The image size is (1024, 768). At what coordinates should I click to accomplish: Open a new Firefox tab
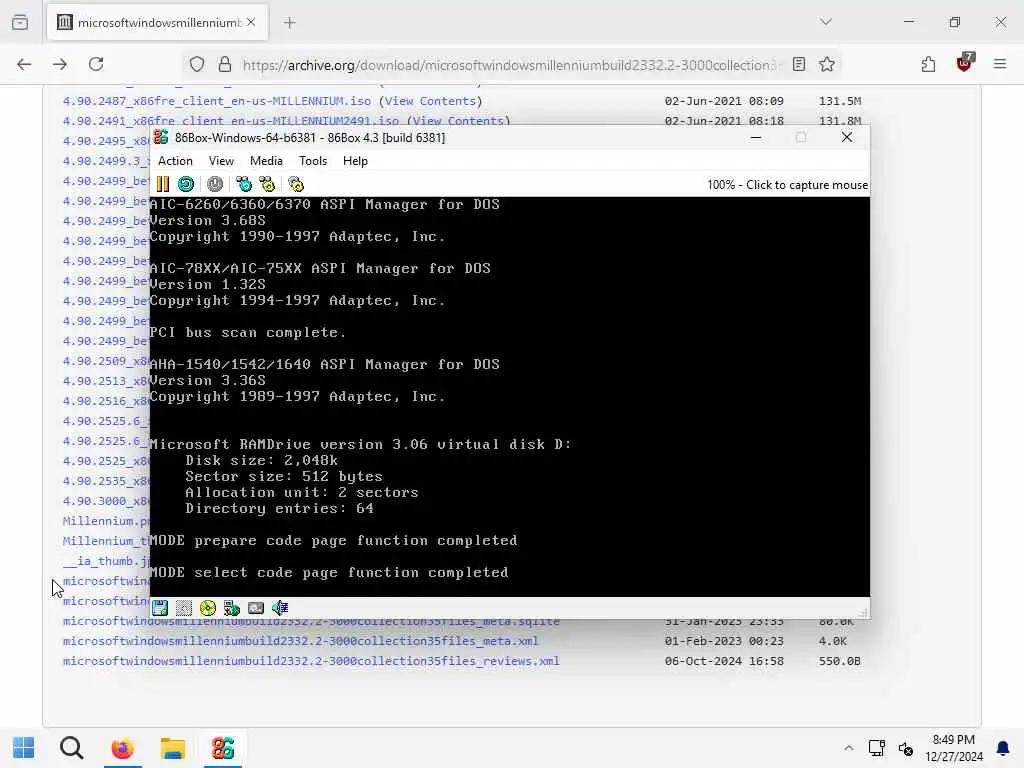pyautogui.click(x=290, y=23)
